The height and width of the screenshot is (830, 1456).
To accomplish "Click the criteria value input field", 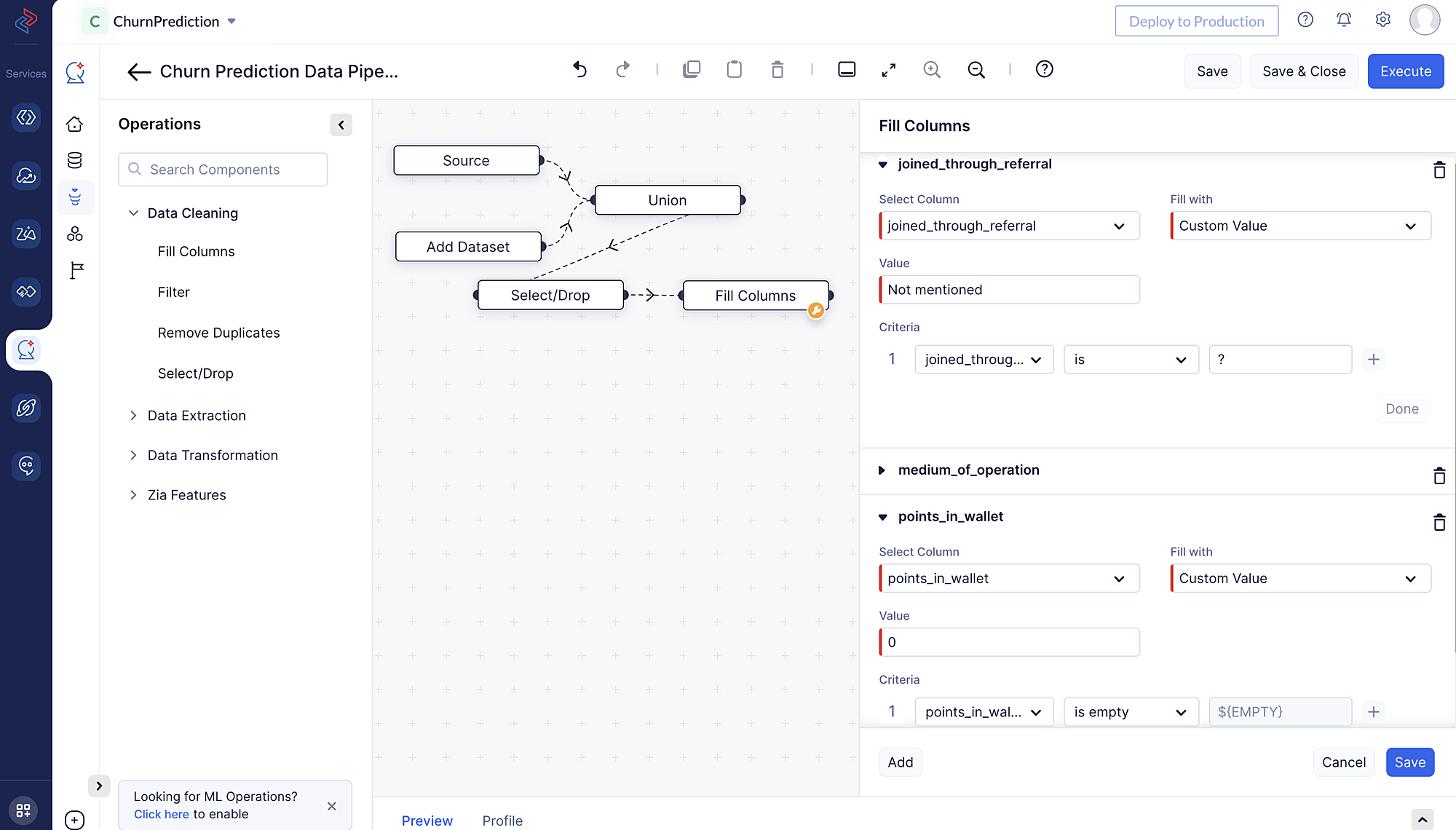I will tap(1280, 359).
